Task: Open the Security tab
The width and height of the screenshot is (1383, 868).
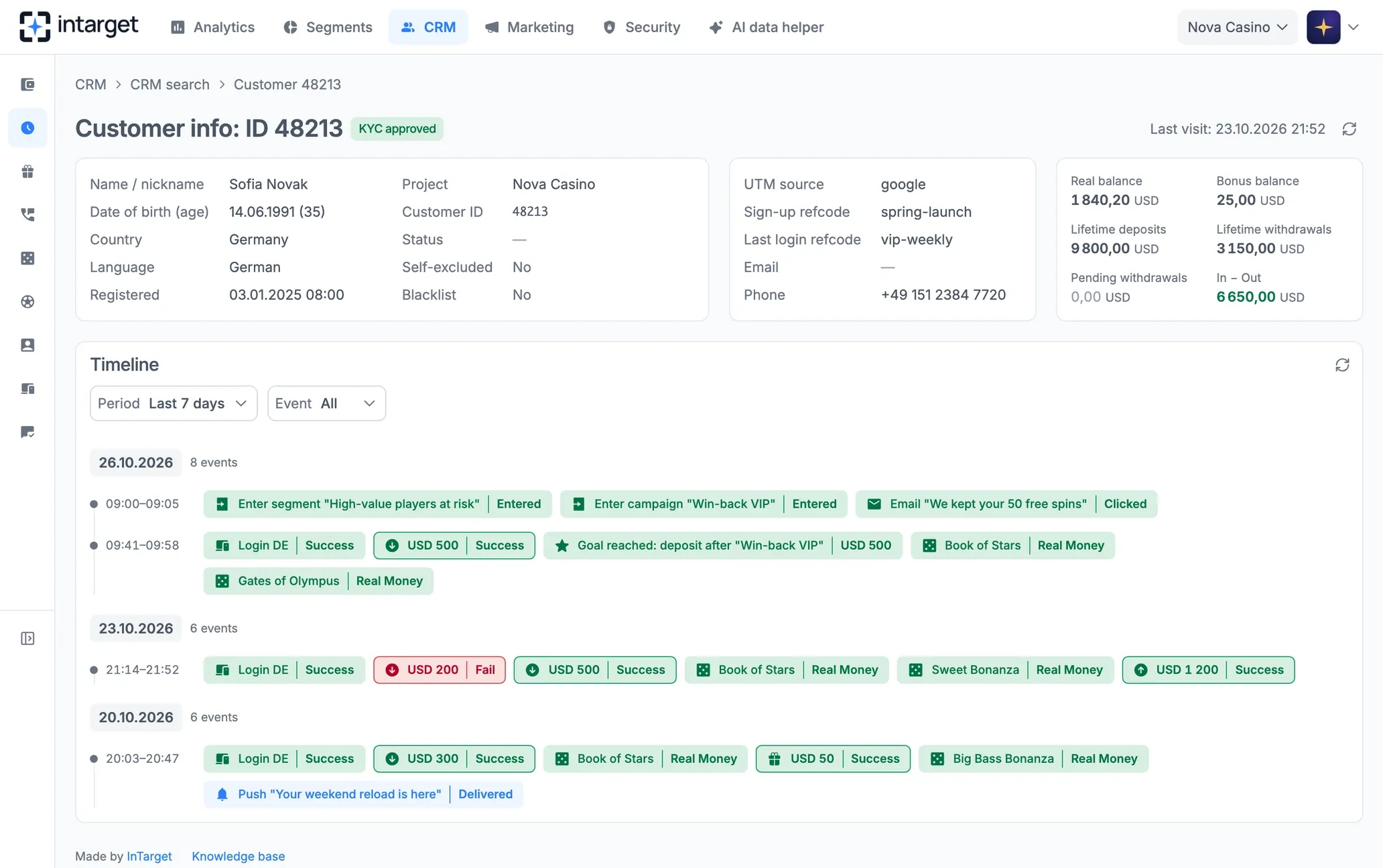Action: point(641,27)
